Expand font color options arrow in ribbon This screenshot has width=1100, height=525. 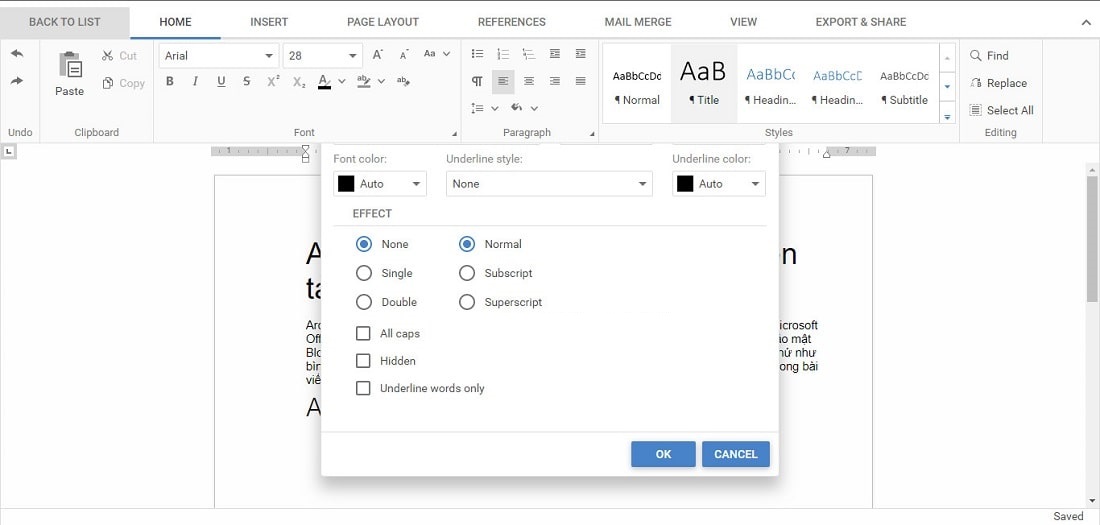click(342, 81)
